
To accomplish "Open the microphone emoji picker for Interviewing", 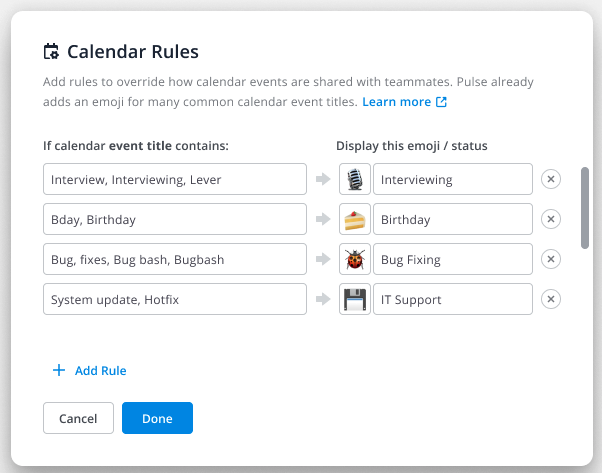I will pyautogui.click(x=355, y=180).
